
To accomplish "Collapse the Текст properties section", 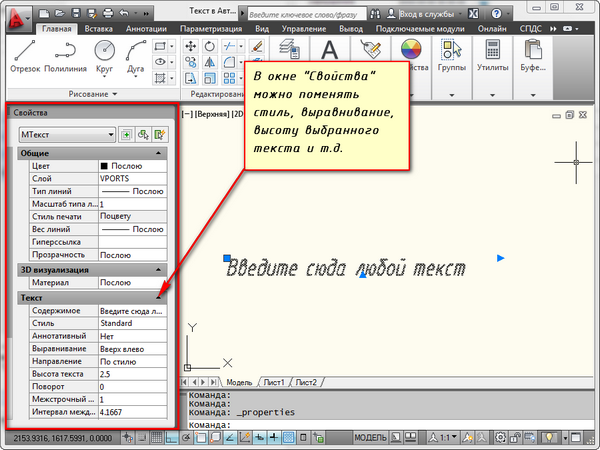I will pyautogui.click(x=158, y=298).
